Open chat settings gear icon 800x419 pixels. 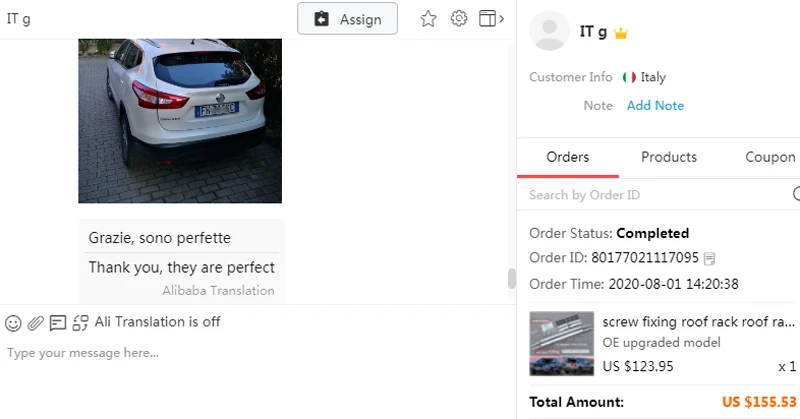coord(459,18)
